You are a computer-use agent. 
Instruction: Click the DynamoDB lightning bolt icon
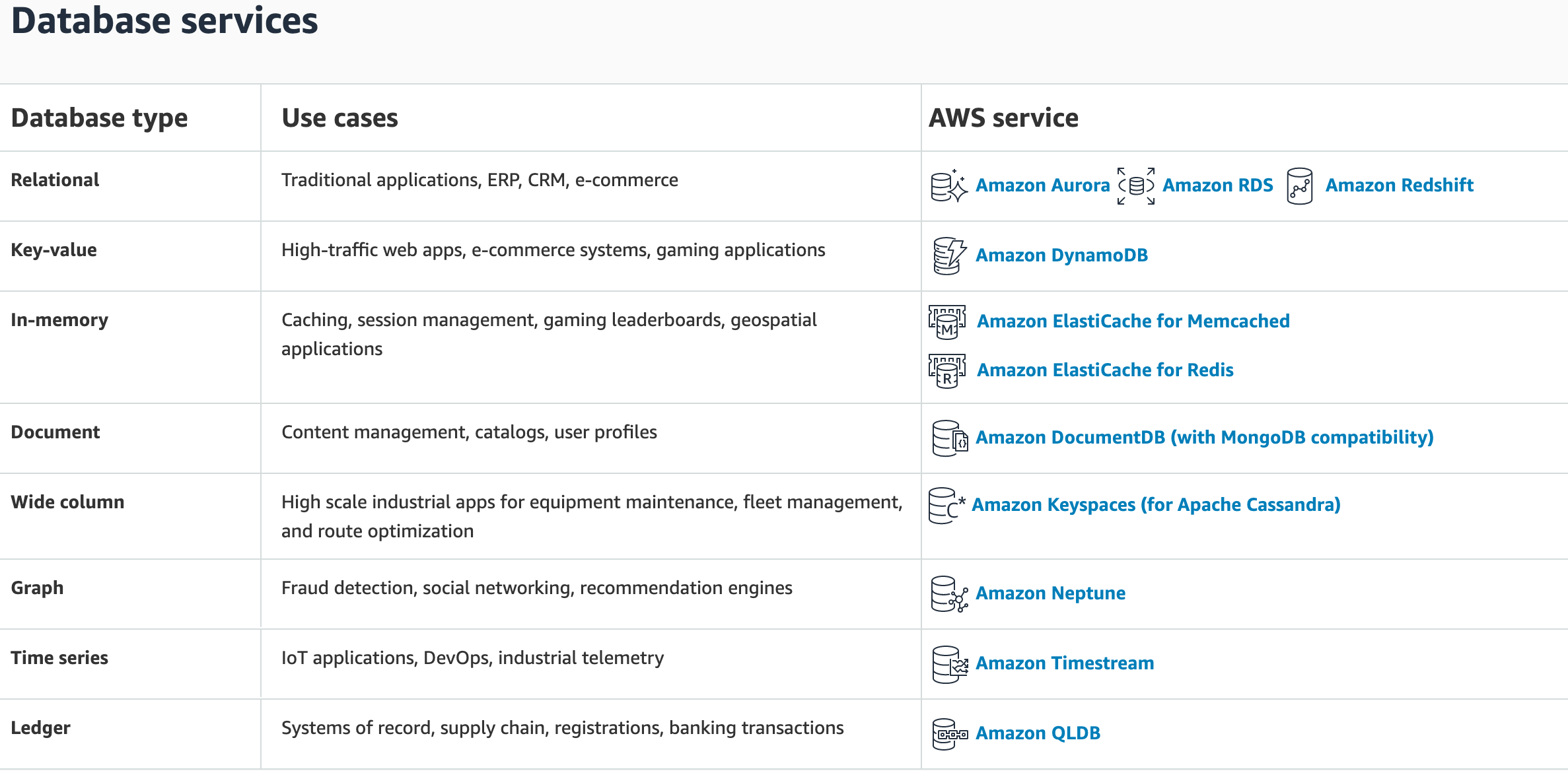[948, 256]
